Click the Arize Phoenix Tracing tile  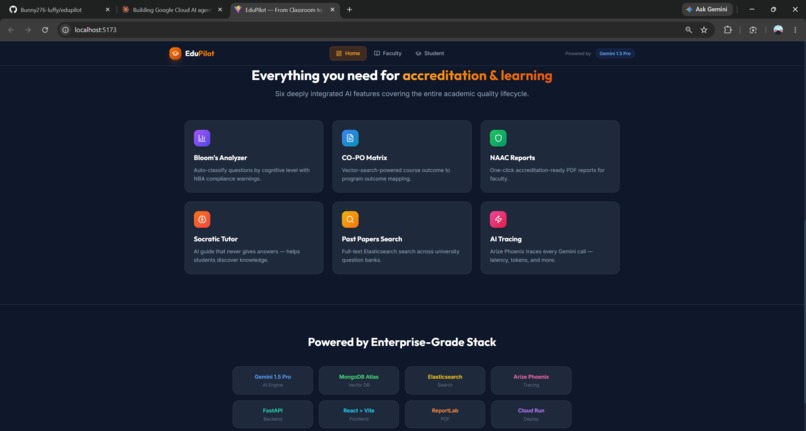click(531, 381)
